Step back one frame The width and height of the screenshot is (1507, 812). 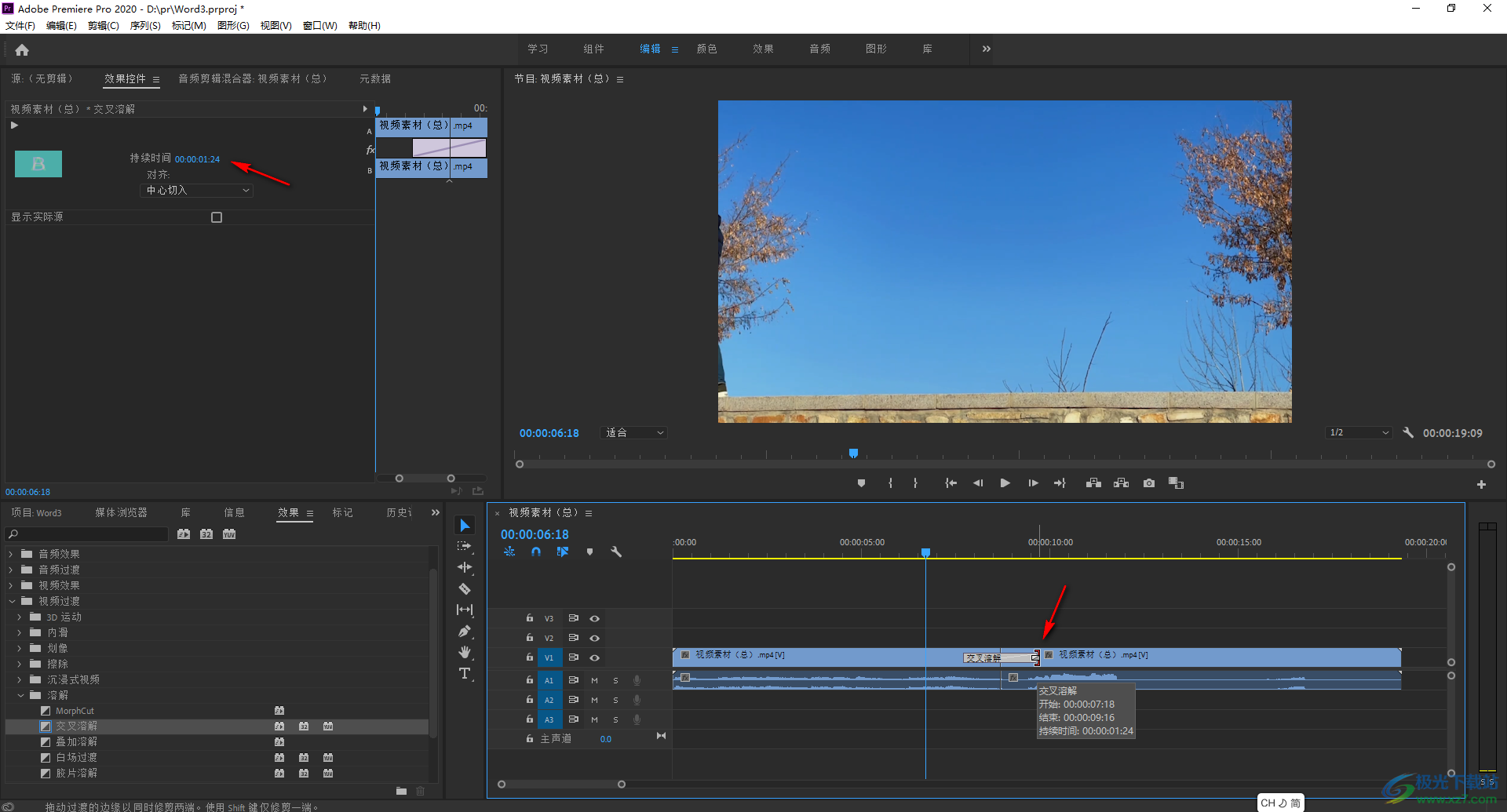[978, 483]
